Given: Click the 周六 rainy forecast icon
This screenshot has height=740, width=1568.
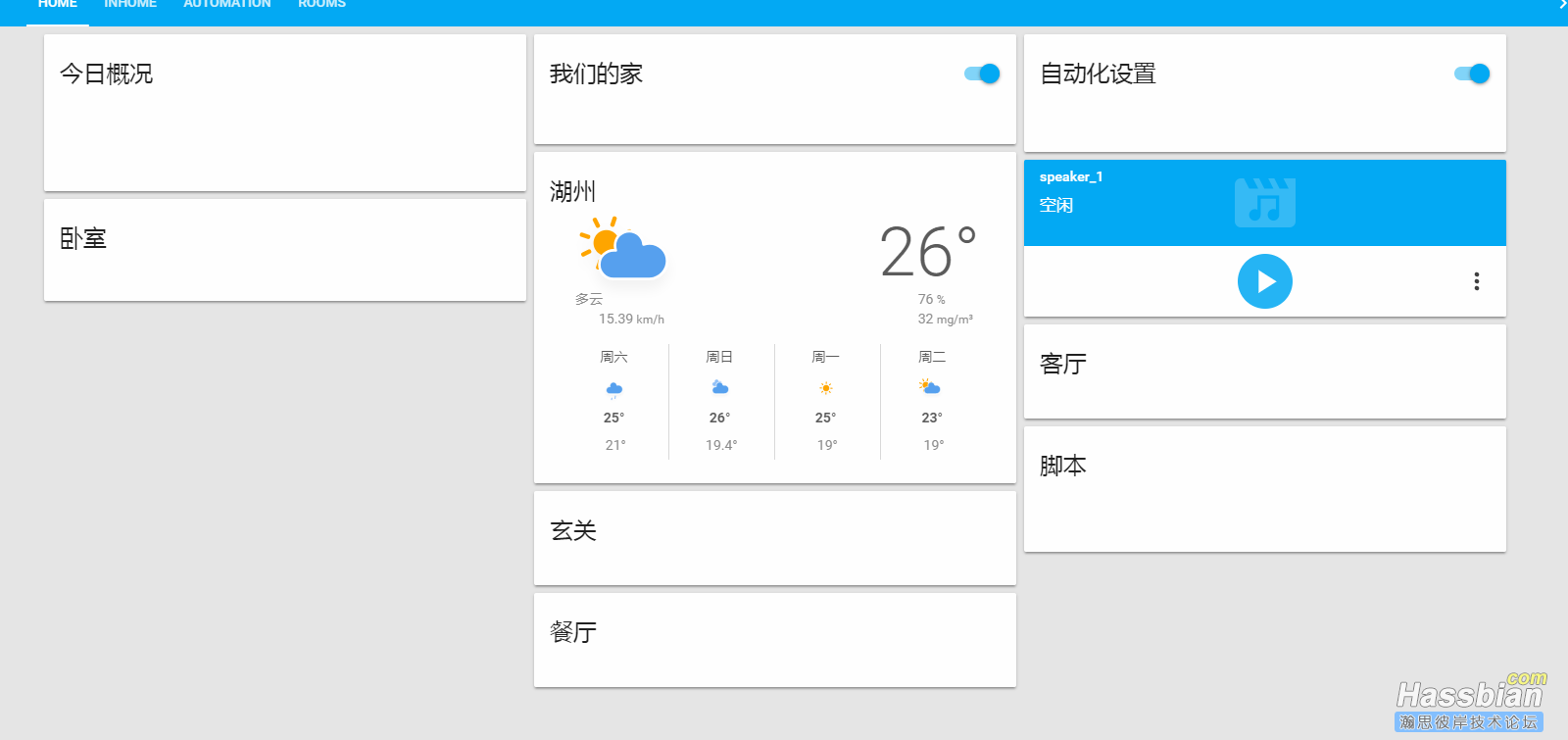Looking at the screenshot, I should 614,390.
